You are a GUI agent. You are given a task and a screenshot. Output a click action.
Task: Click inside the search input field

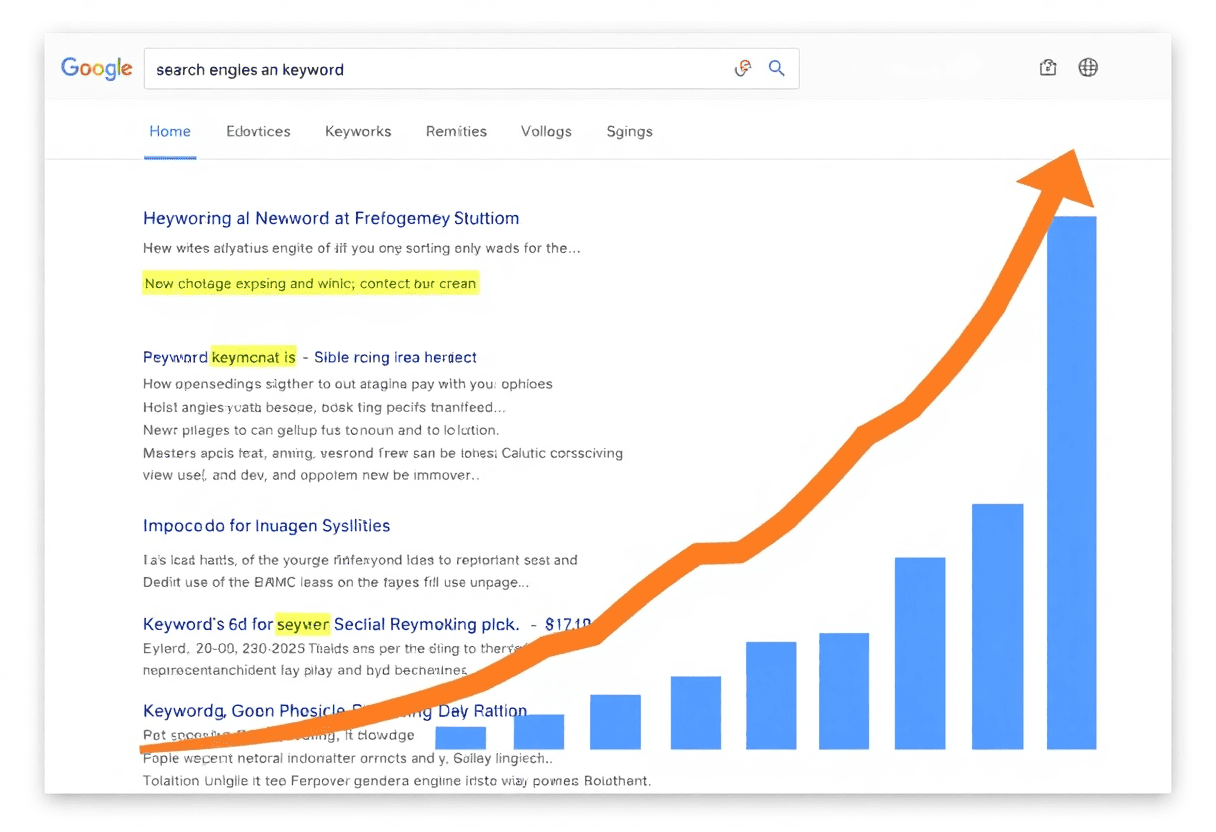400,68
